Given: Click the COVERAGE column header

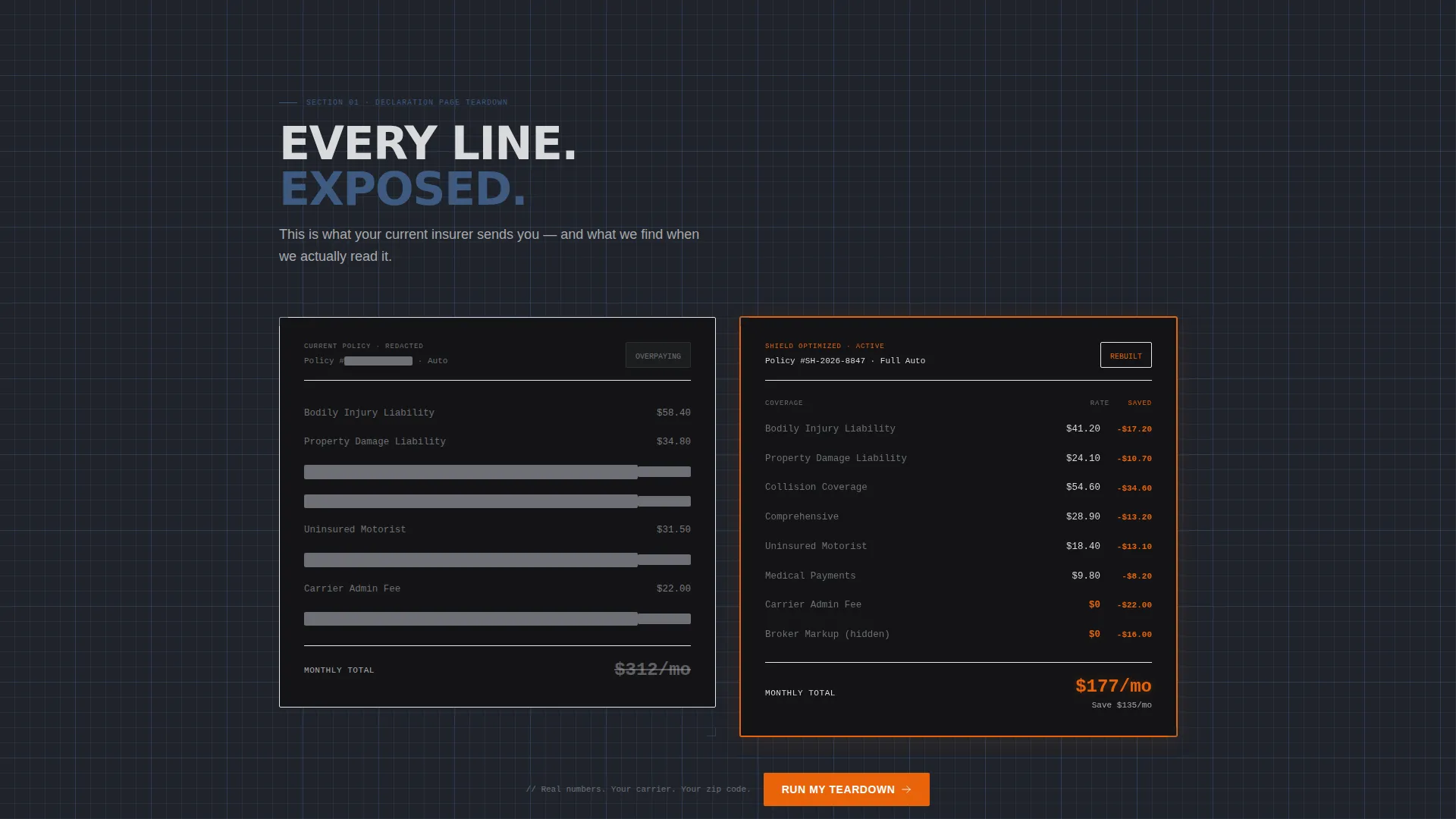Looking at the screenshot, I should coord(783,403).
